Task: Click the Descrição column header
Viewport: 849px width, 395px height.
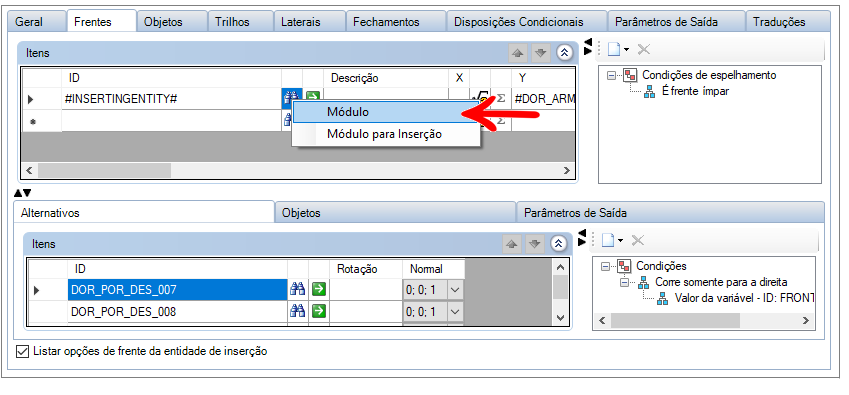Action: pos(386,78)
